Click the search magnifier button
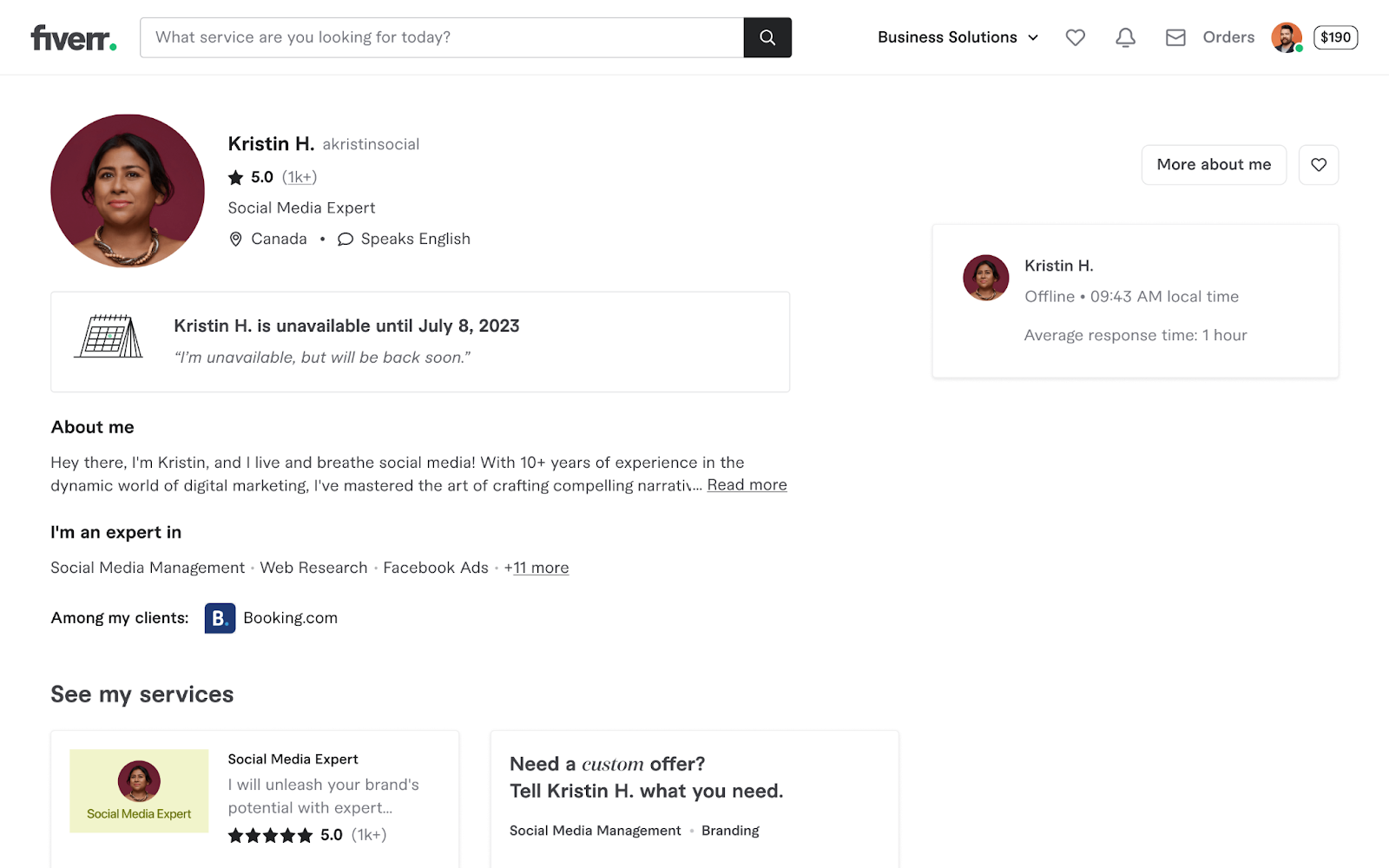1389x868 pixels. point(767,37)
